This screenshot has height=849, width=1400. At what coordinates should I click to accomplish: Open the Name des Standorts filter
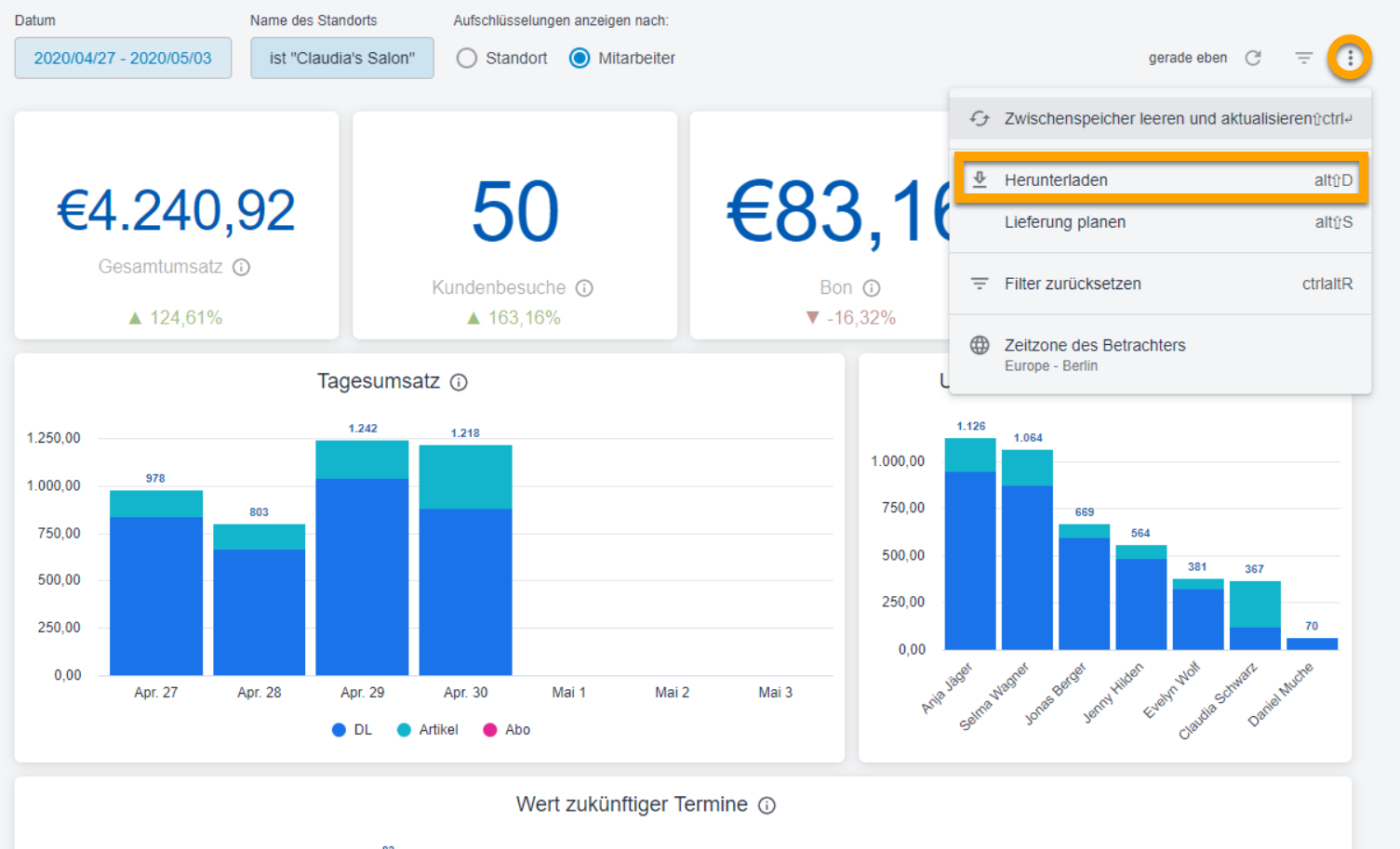click(x=342, y=58)
